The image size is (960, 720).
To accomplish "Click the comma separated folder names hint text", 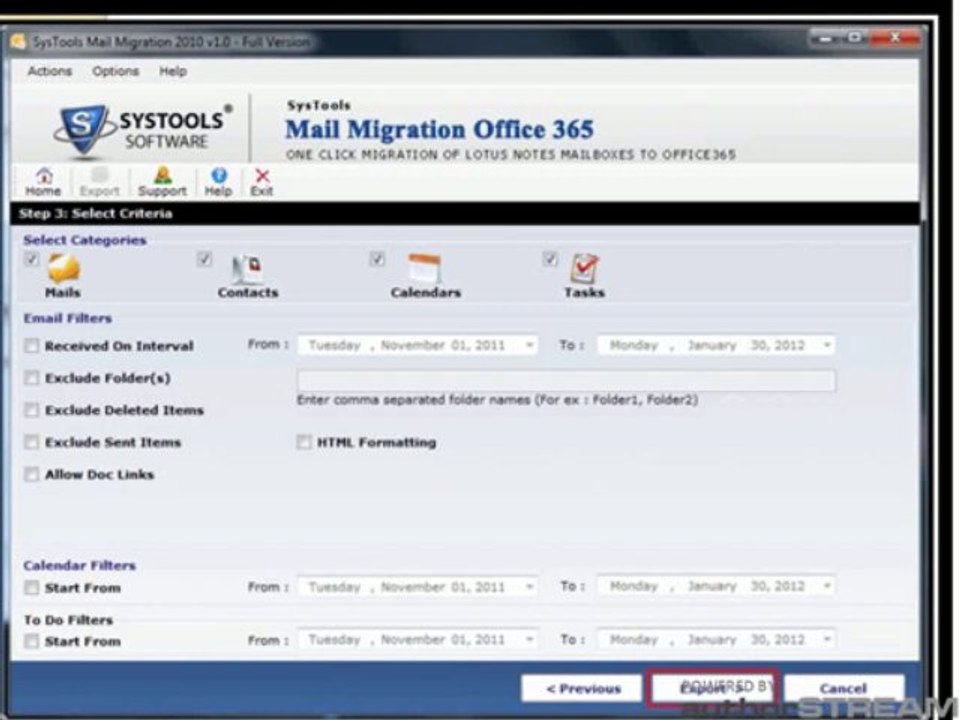I will click(x=497, y=400).
